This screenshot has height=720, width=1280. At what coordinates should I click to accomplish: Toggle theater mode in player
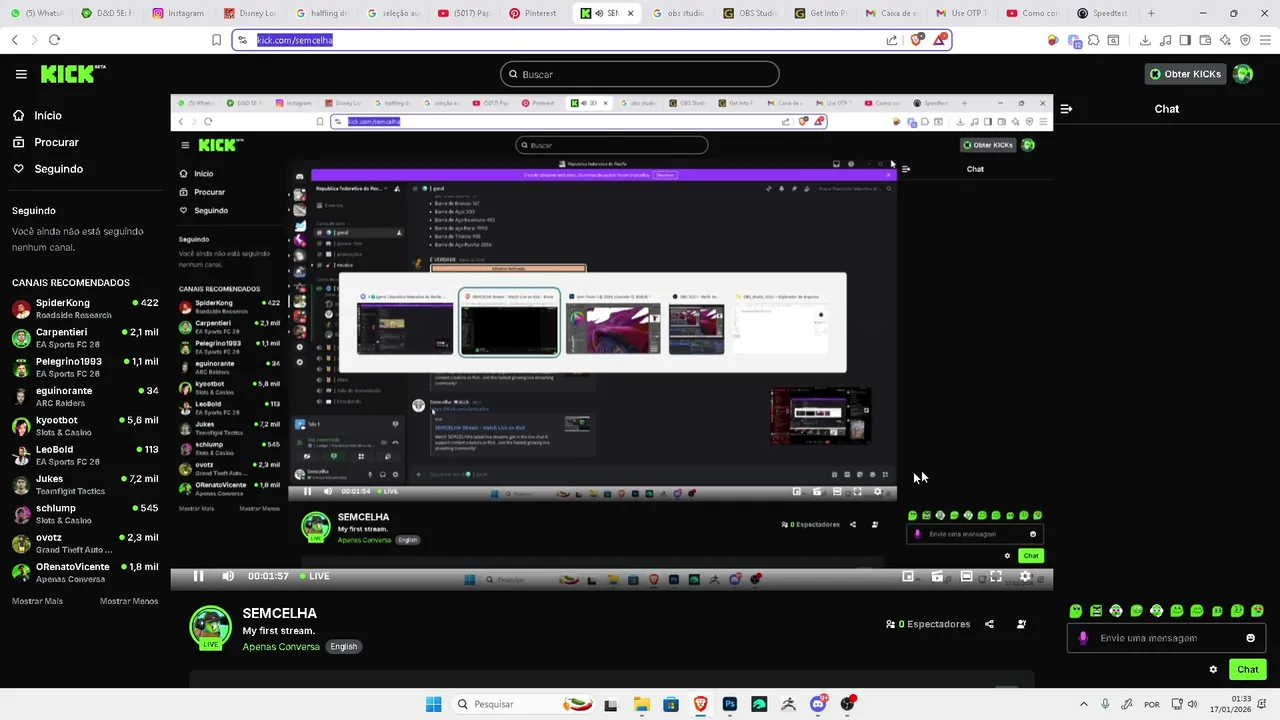[966, 576]
